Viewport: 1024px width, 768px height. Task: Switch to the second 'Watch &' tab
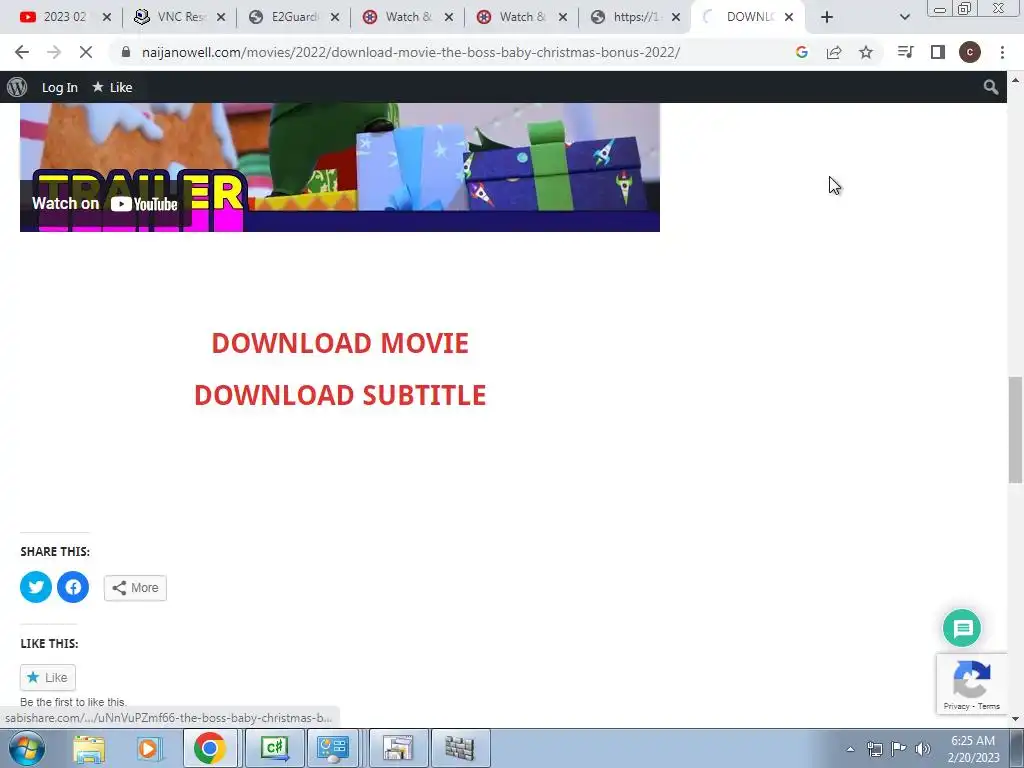(x=521, y=17)
